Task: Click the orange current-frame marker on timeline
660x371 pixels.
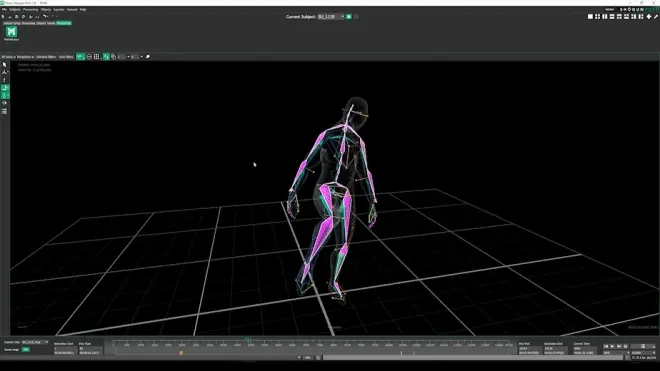Action: (x=181, y=353)
